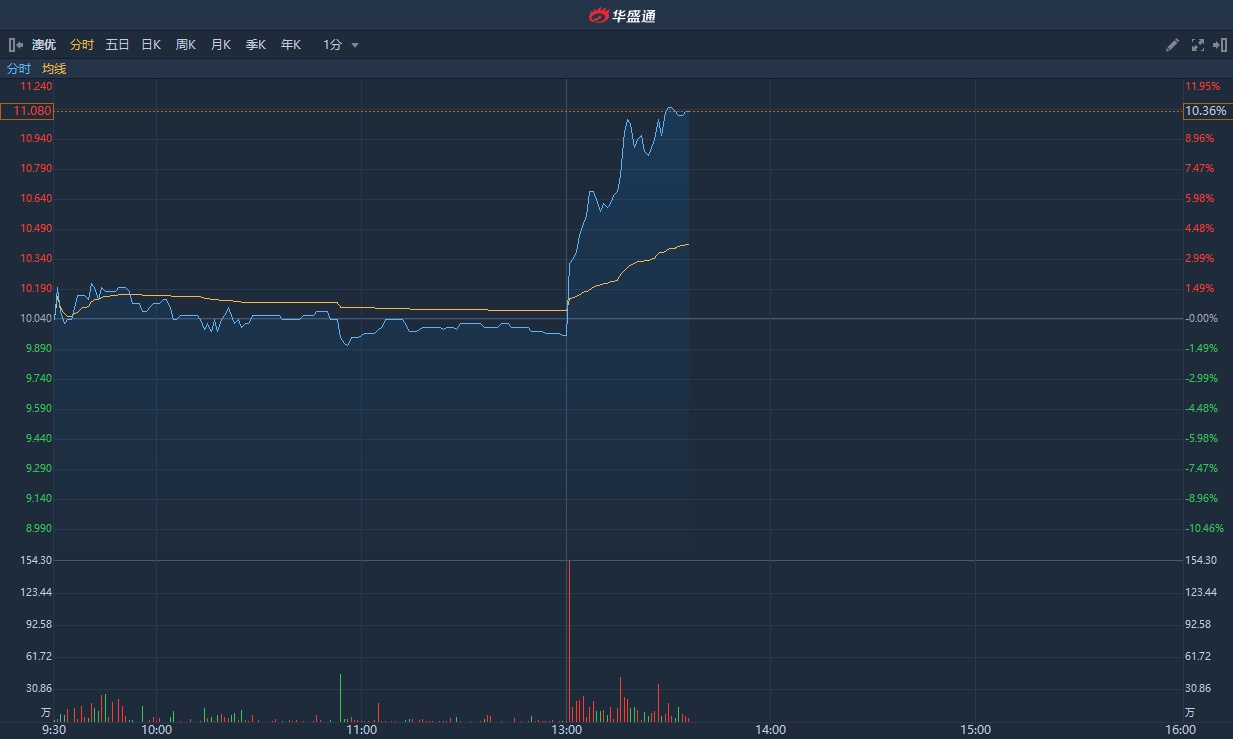The image size is (1233, 739).
Task: Open the 周K weekly candlestick tab
Action: (x=186, y=45)
